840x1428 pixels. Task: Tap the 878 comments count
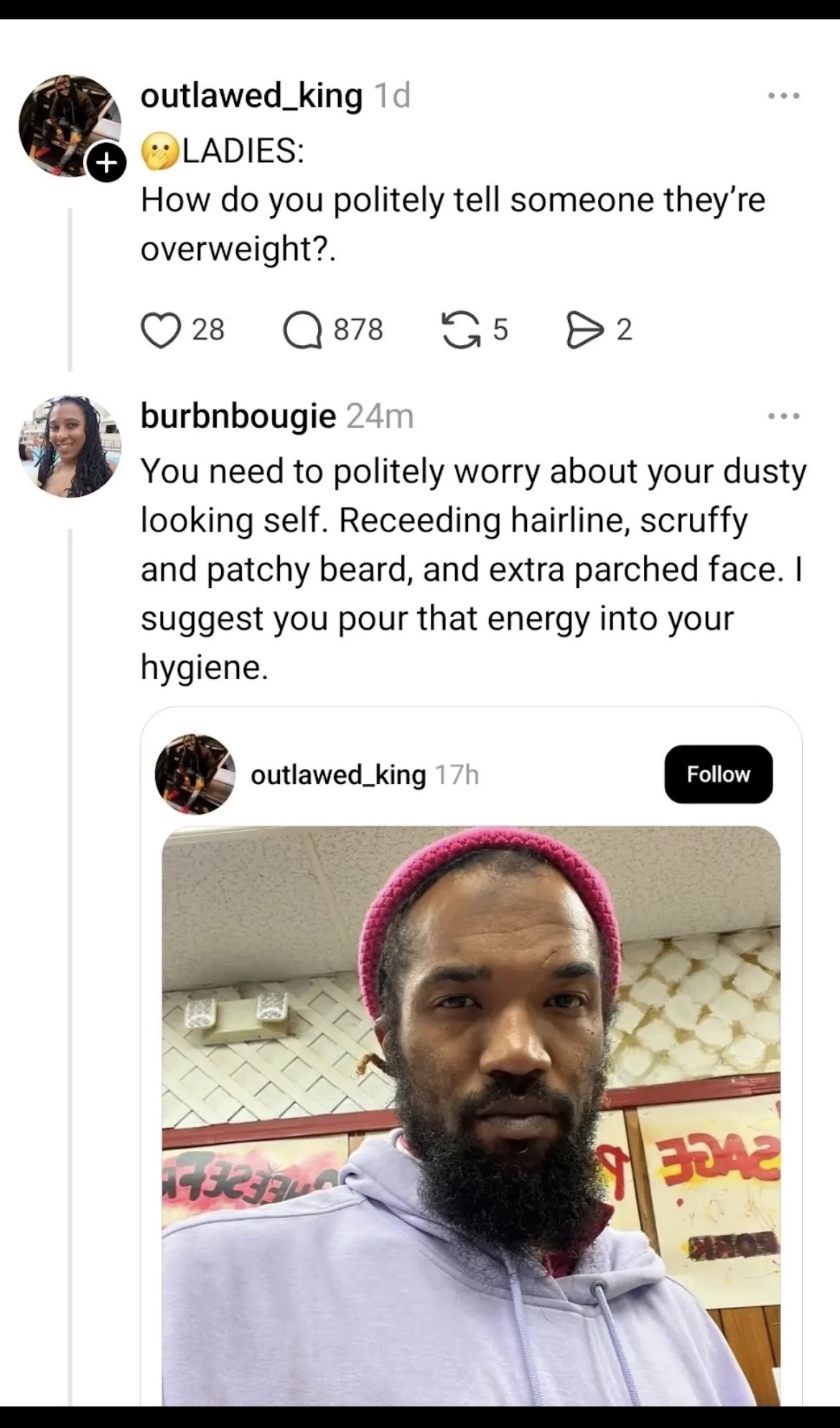click(358, 330)
